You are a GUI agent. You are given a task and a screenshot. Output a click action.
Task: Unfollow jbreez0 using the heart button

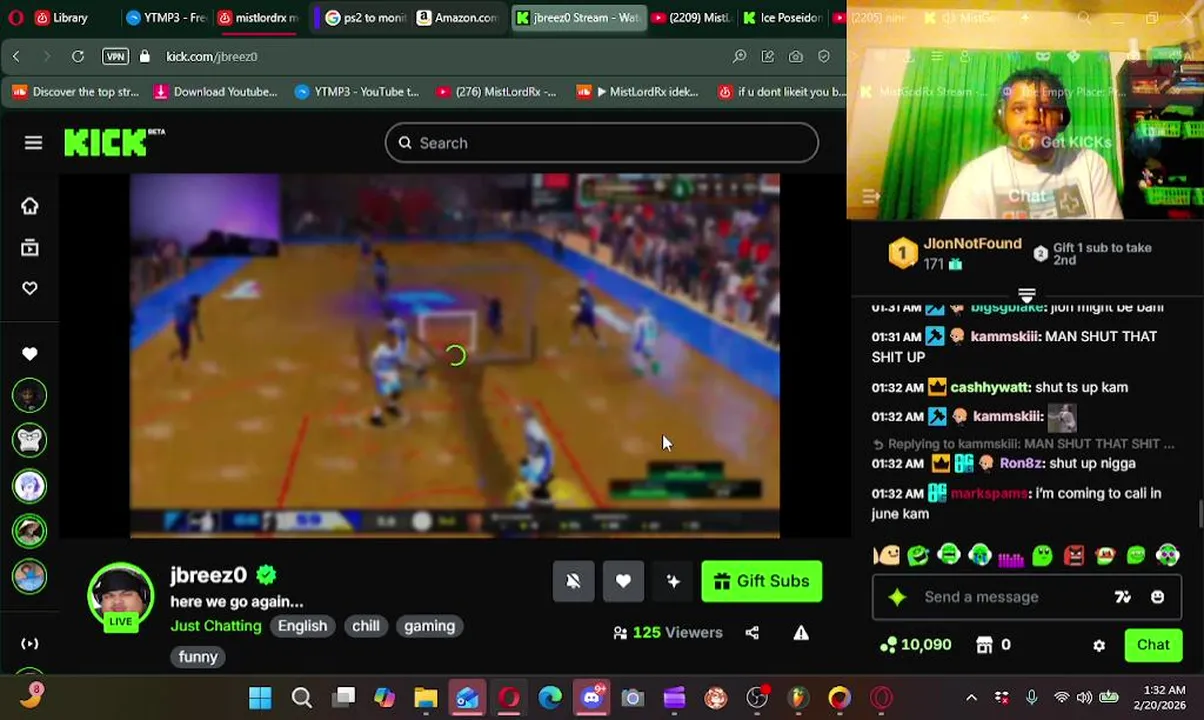point(623,581)
